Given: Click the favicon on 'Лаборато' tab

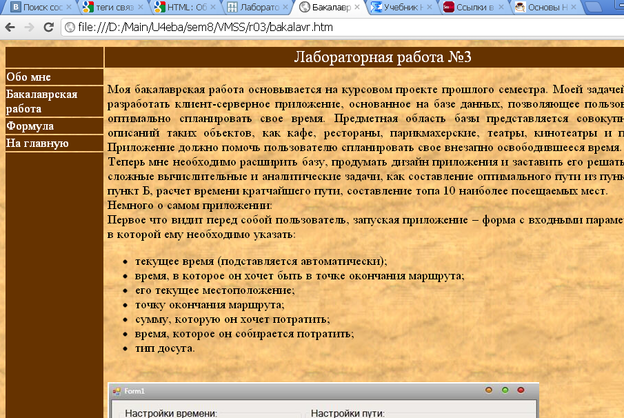Looking at the screenshot, I should pos(232,7).
